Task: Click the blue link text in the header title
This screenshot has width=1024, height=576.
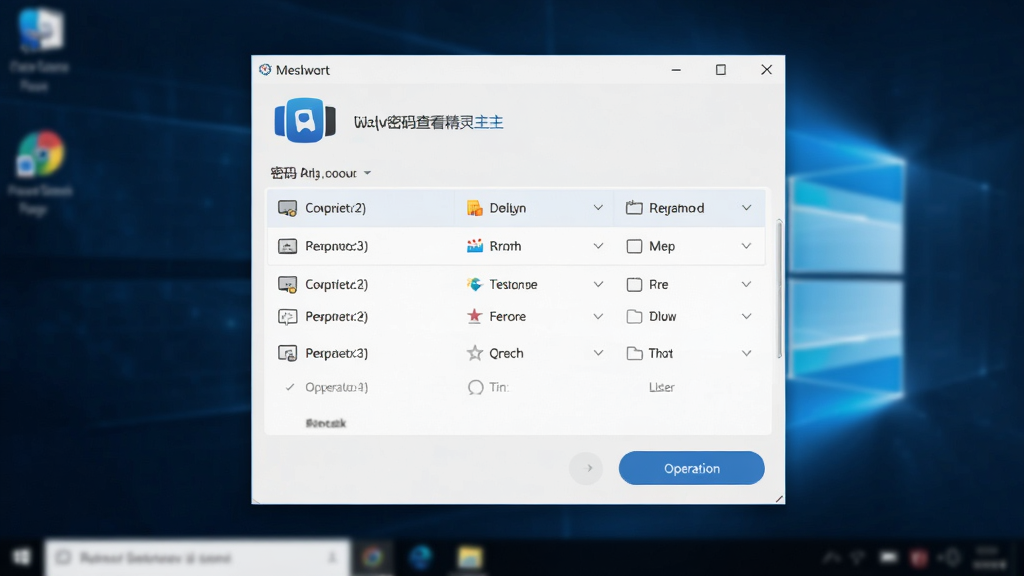Action: click(x=488, y=122)
